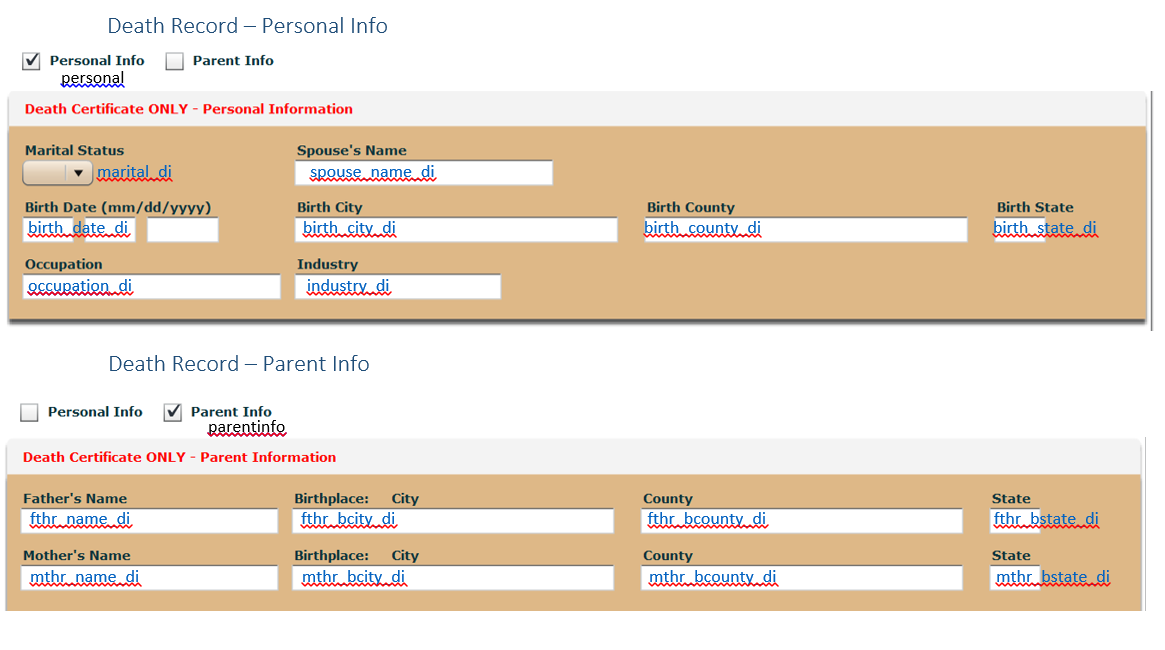Click the Birth Date year field
Screen dimensions: 1165x650
click(x=182, y=230)
